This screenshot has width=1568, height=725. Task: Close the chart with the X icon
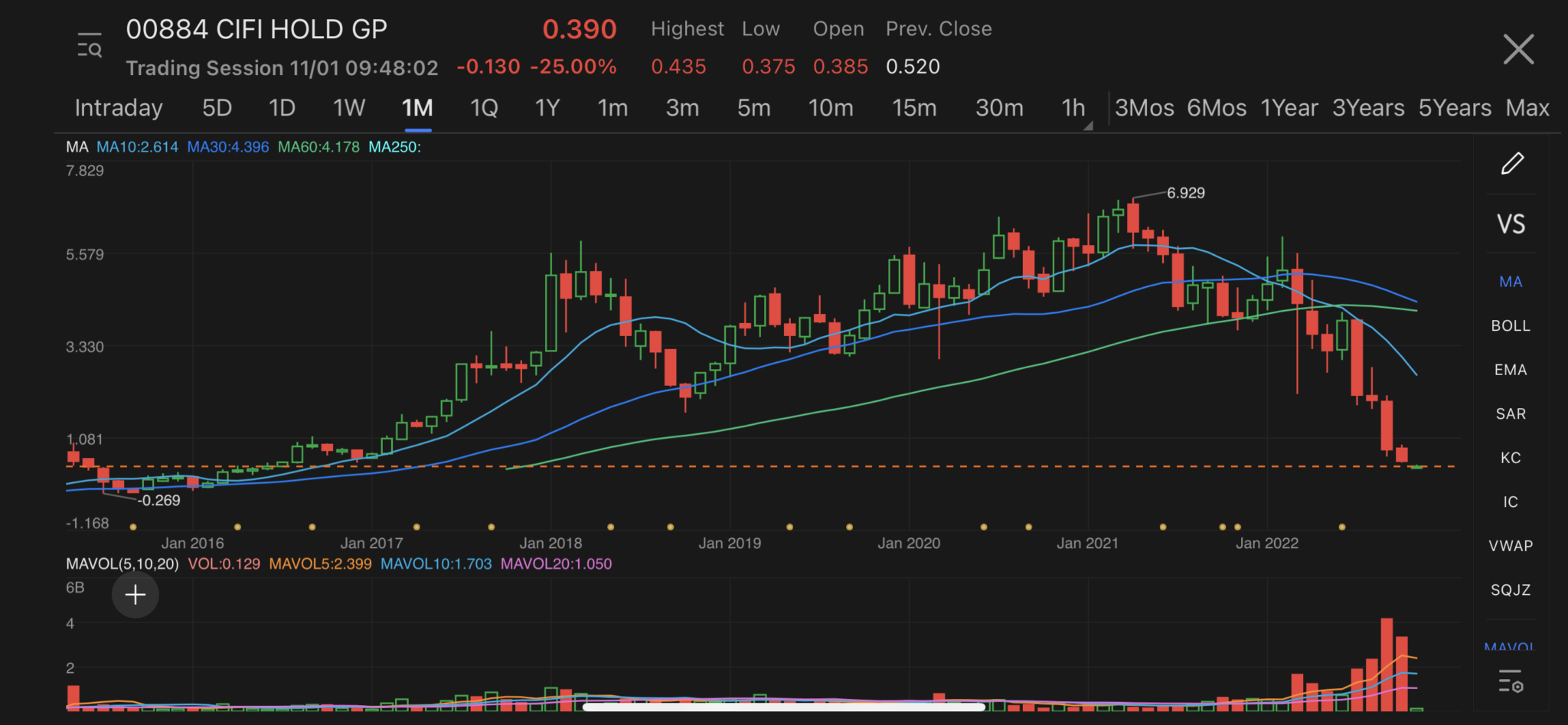[1518, 49]
